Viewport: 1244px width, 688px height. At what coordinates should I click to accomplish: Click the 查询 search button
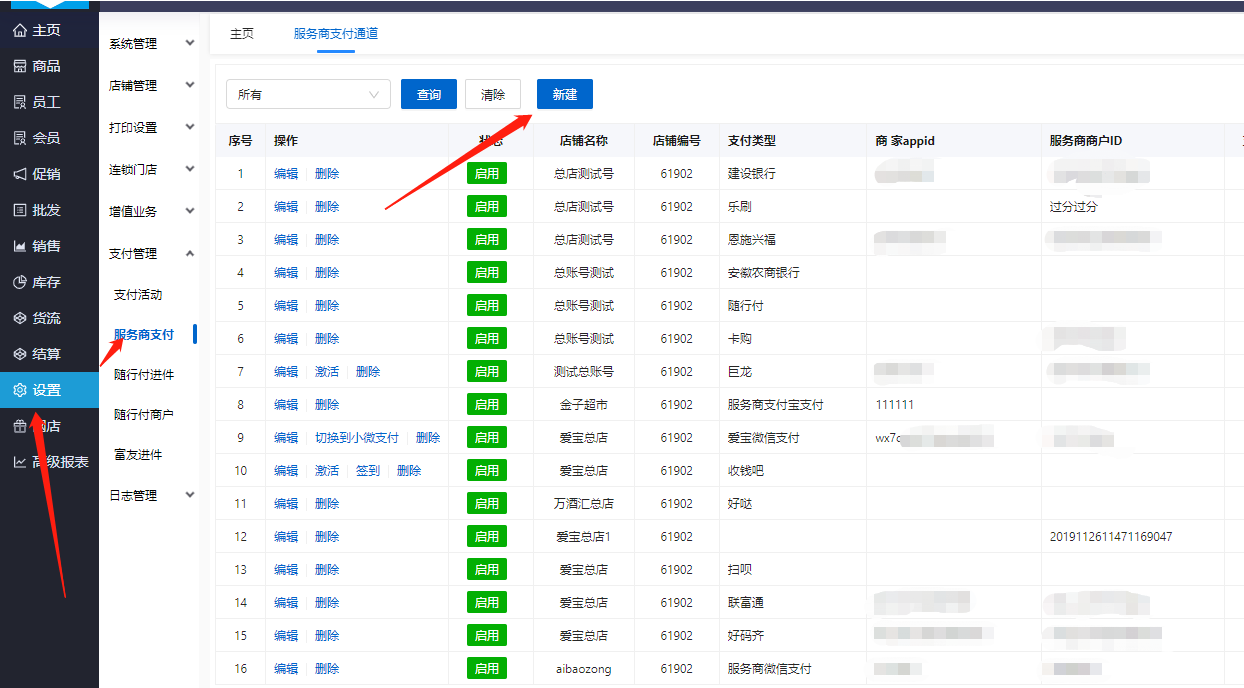click(429, 94)
